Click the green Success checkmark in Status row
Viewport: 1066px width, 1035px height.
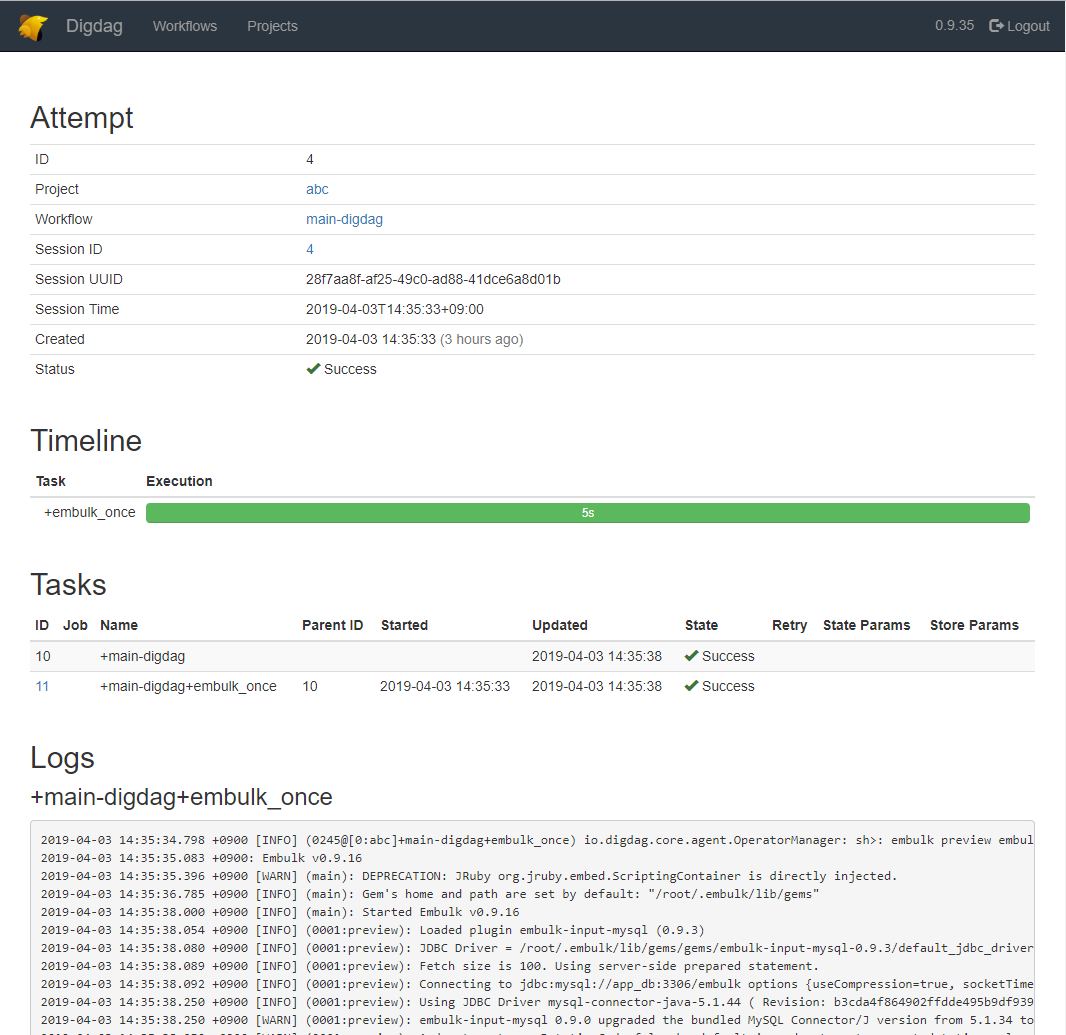[x=313, y=369]
